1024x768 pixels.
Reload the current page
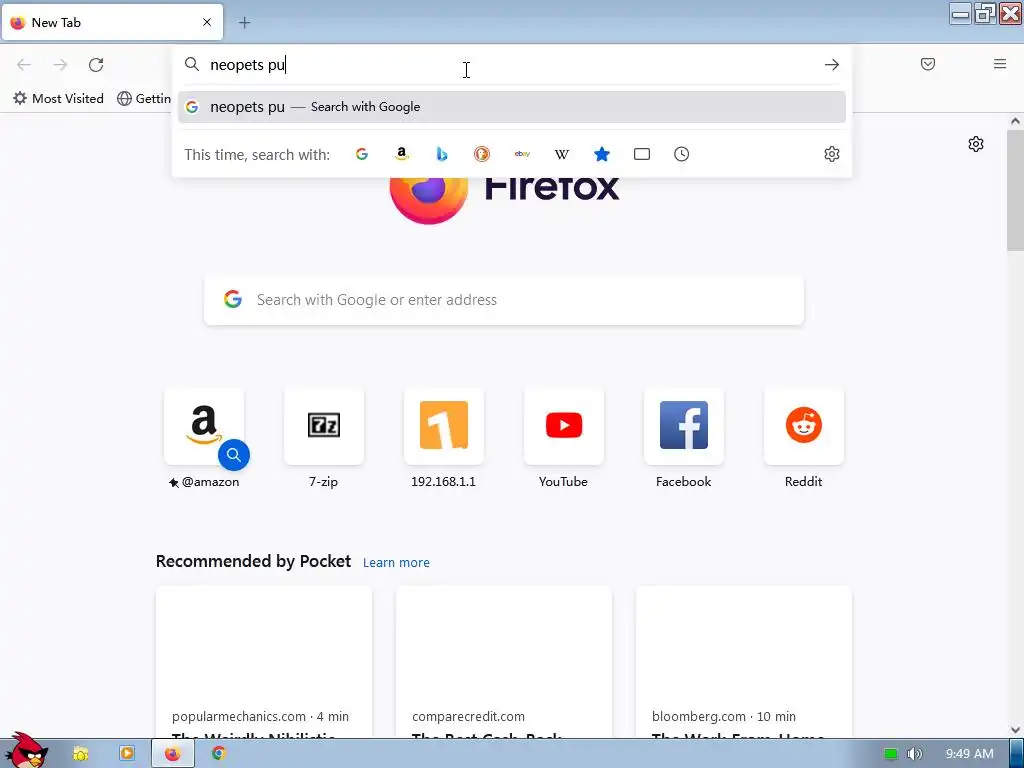coord(96,65)
